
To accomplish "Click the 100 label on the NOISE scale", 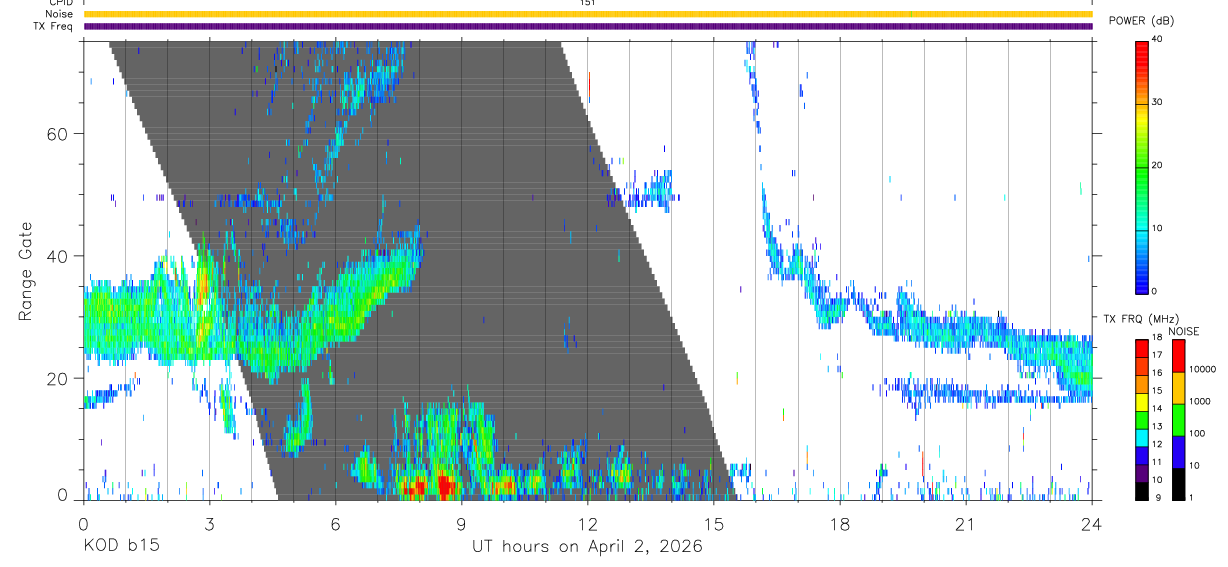I will point(1199,433).
